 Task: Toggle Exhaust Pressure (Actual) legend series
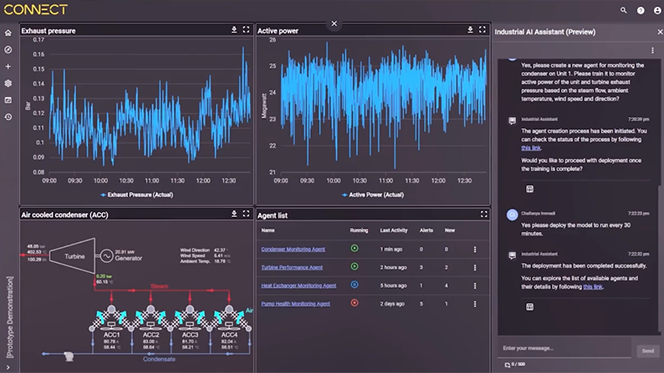[137, 195]
